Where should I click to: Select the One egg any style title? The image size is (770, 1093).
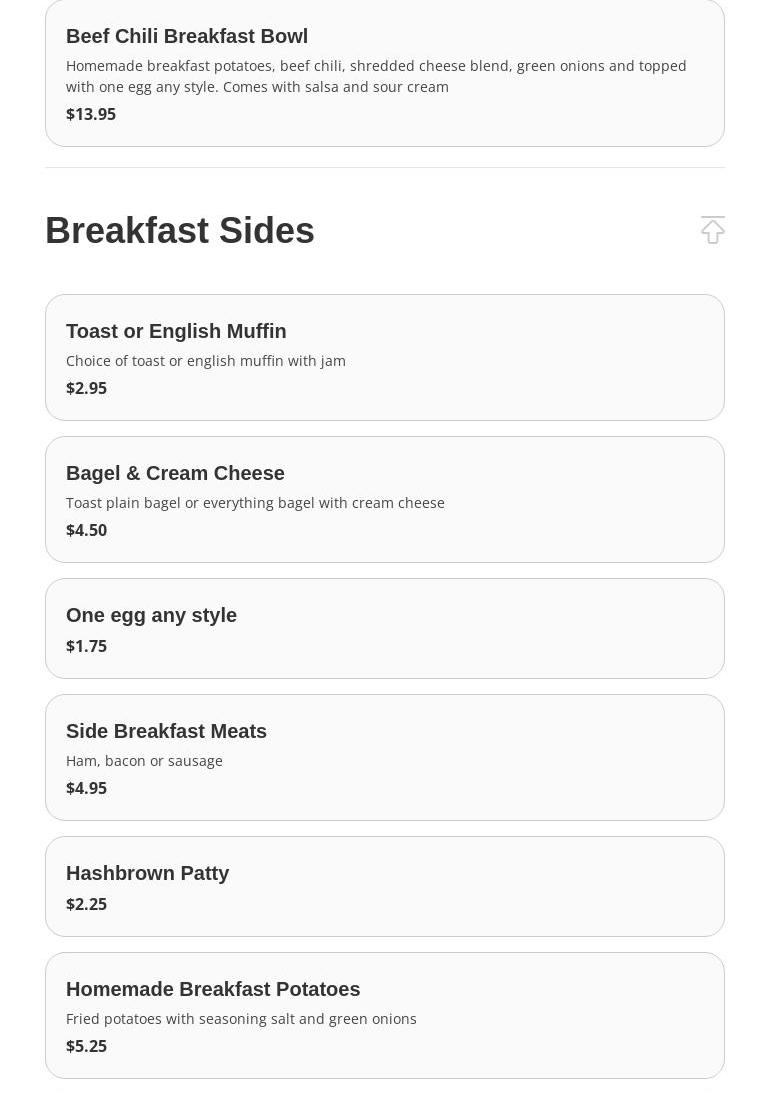pyautogui.click(x=151, y=615)
